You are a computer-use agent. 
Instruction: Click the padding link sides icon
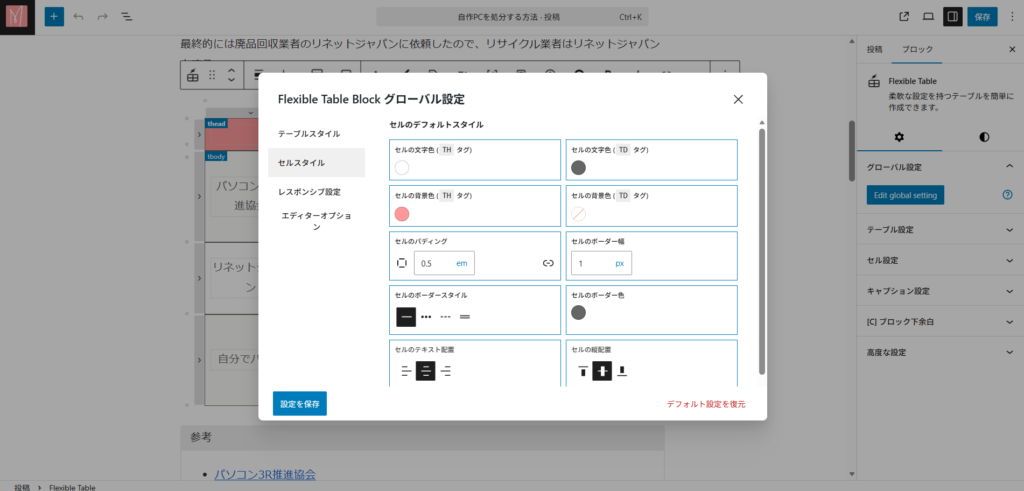tap(548, 263)
